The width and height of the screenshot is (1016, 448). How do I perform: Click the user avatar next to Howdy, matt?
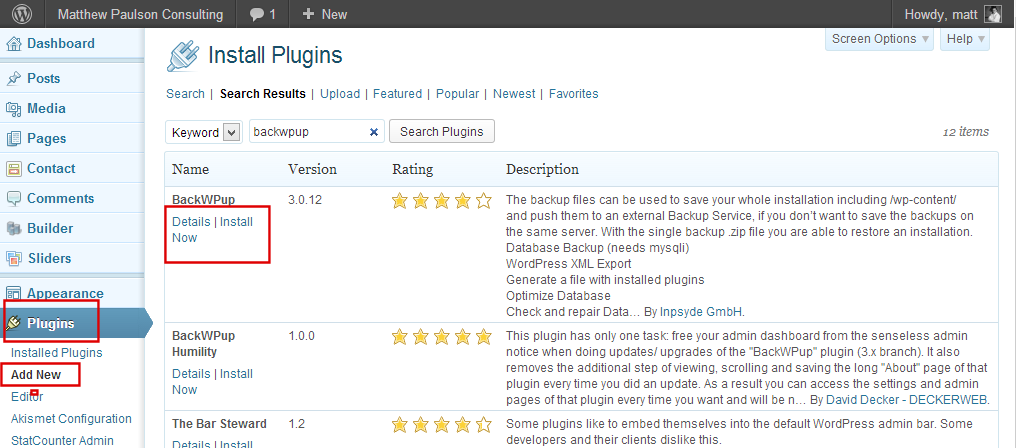coord(993,14)
